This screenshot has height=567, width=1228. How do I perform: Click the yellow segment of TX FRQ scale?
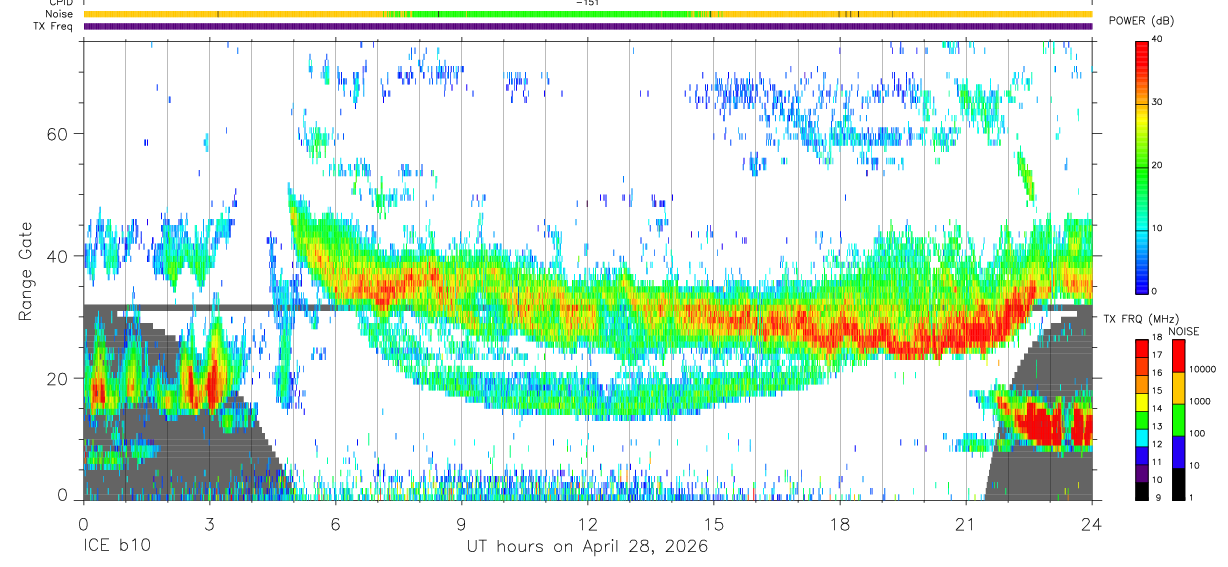[1142, 402]
